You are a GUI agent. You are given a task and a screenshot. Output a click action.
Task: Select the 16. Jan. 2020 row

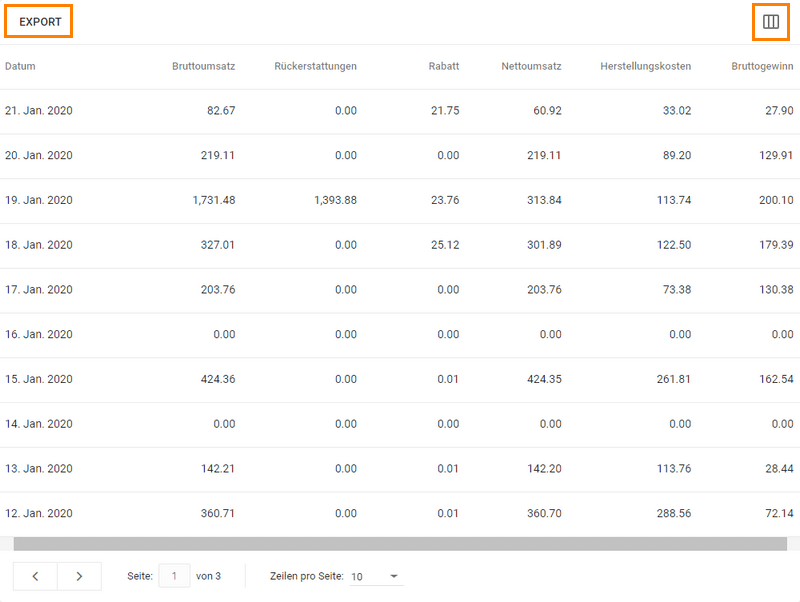pos(39,334)
